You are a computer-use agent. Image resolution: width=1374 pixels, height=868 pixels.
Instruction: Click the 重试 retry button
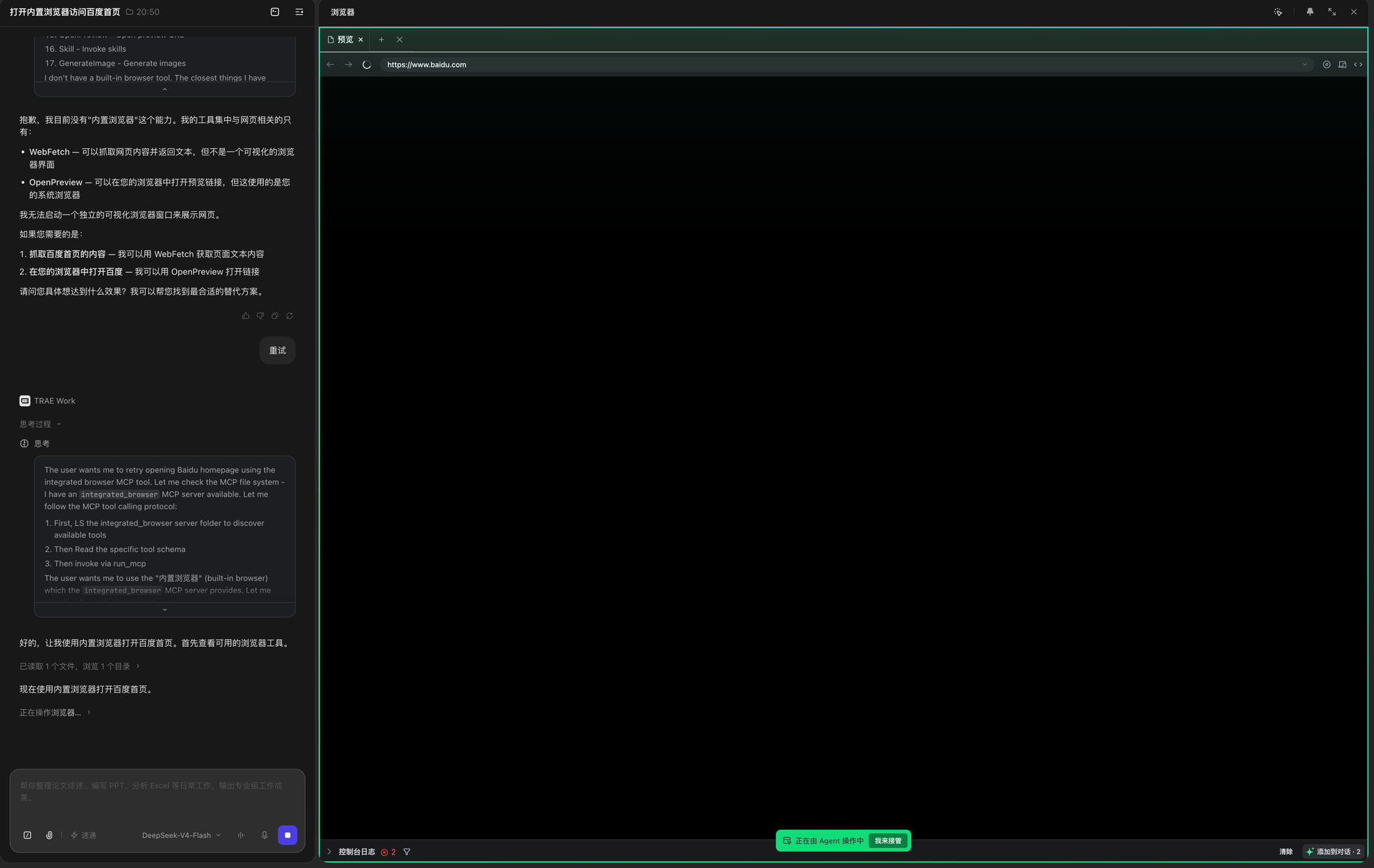(277, 351)
